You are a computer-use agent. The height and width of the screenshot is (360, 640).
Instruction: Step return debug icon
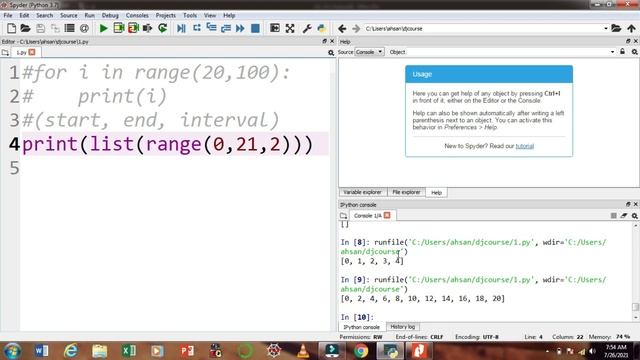coord(226,28)
